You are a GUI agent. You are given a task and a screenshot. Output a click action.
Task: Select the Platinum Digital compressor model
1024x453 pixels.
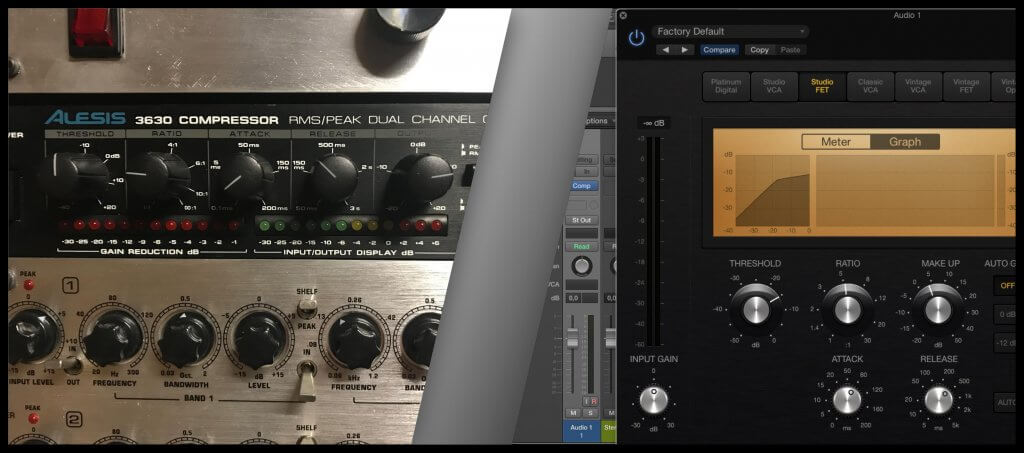[x=726, y=86]
